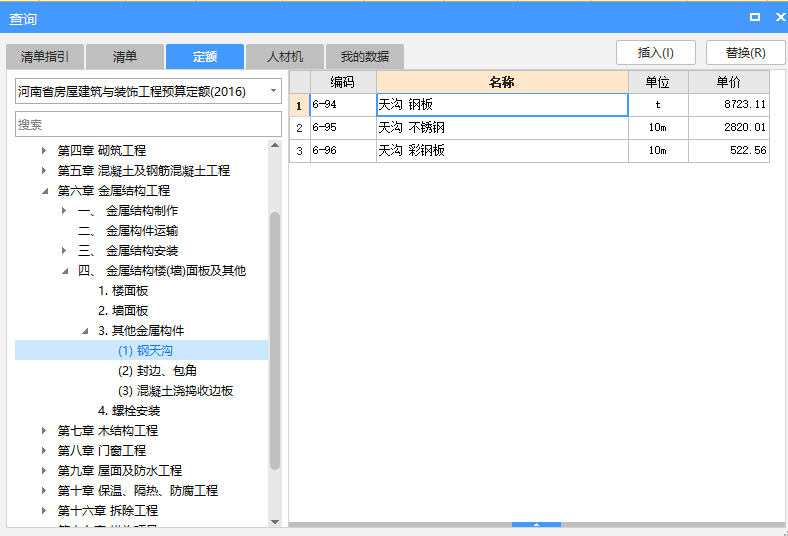Collapse 3. 其他金属构件 arrow
The image size is (788, 536).
tap(85, 331)
